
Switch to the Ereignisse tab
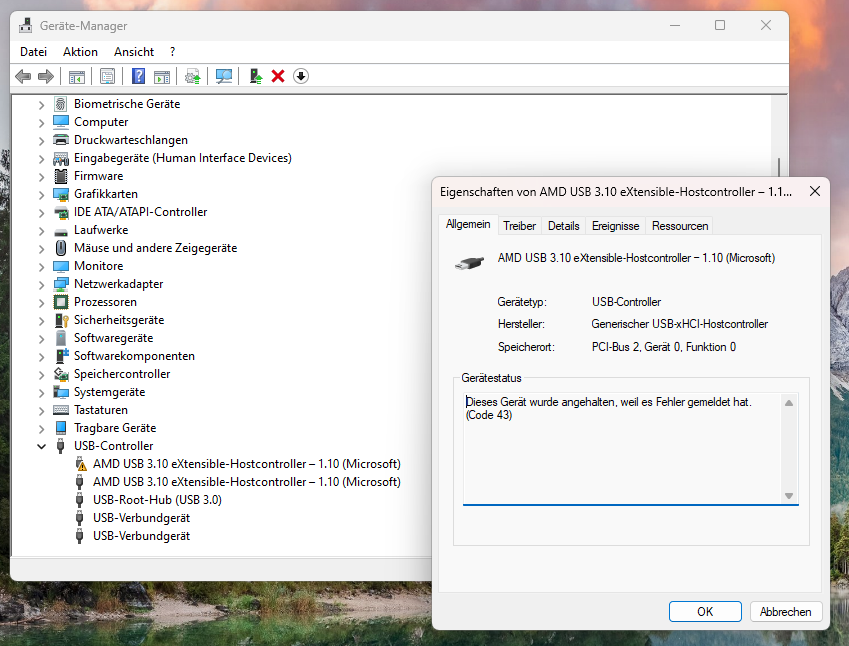pyautogui.click(x=615, y=226)
